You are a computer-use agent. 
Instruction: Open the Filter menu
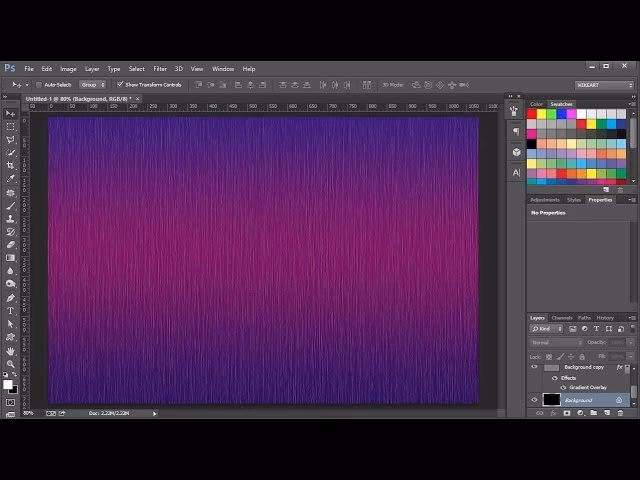160,69
